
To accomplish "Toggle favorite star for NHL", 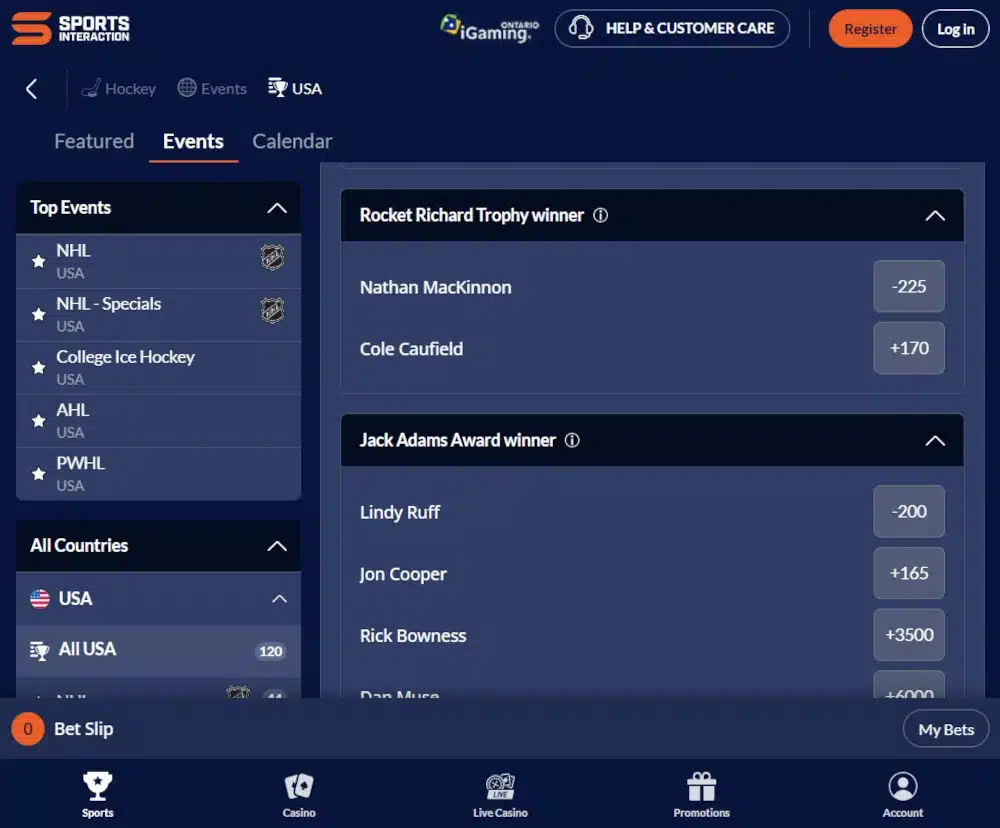I will (39, 261).
